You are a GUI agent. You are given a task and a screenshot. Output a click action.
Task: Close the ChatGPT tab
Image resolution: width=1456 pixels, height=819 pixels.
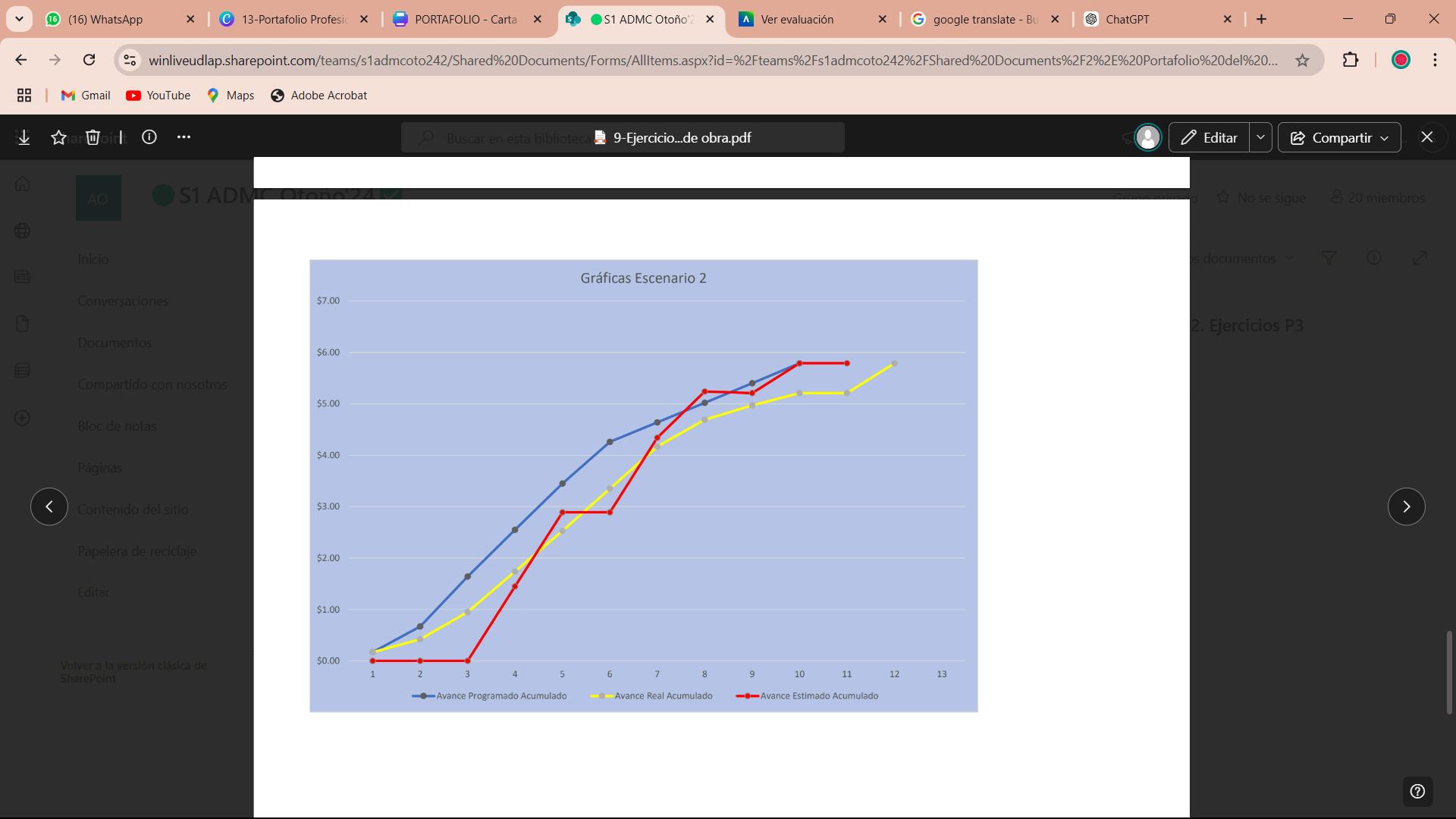1228,19
